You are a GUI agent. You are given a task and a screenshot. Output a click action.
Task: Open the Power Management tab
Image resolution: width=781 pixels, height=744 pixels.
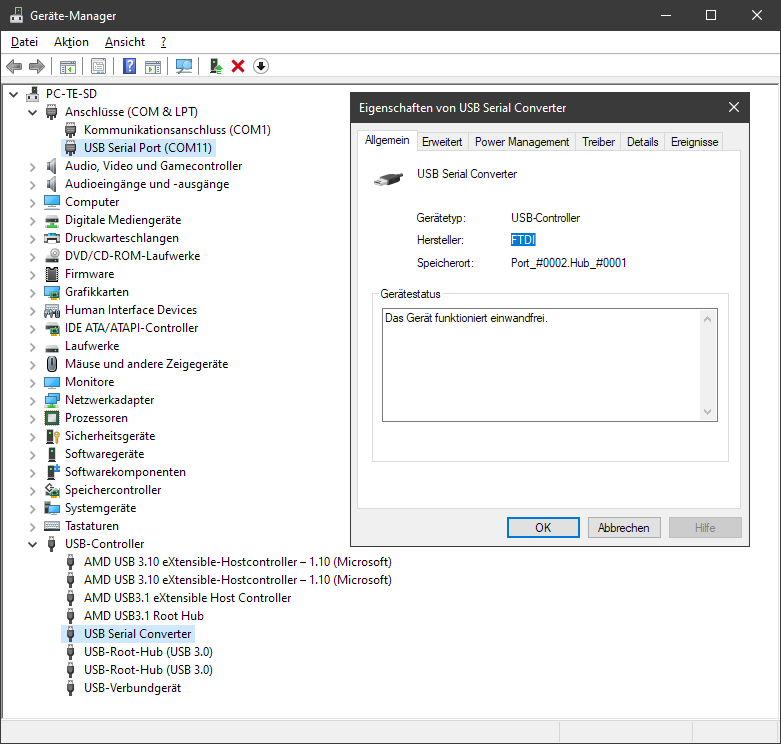[x=521, y=142]
